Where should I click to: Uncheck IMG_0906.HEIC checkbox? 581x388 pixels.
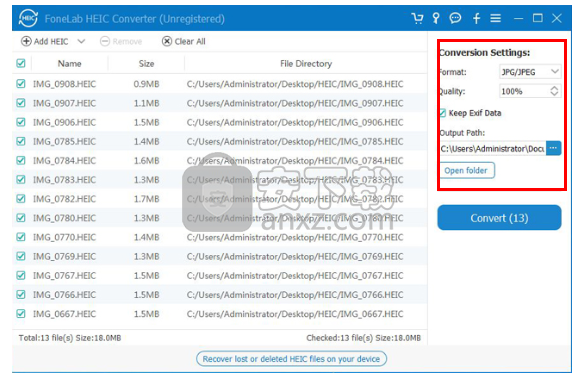[x=21, y=122]
